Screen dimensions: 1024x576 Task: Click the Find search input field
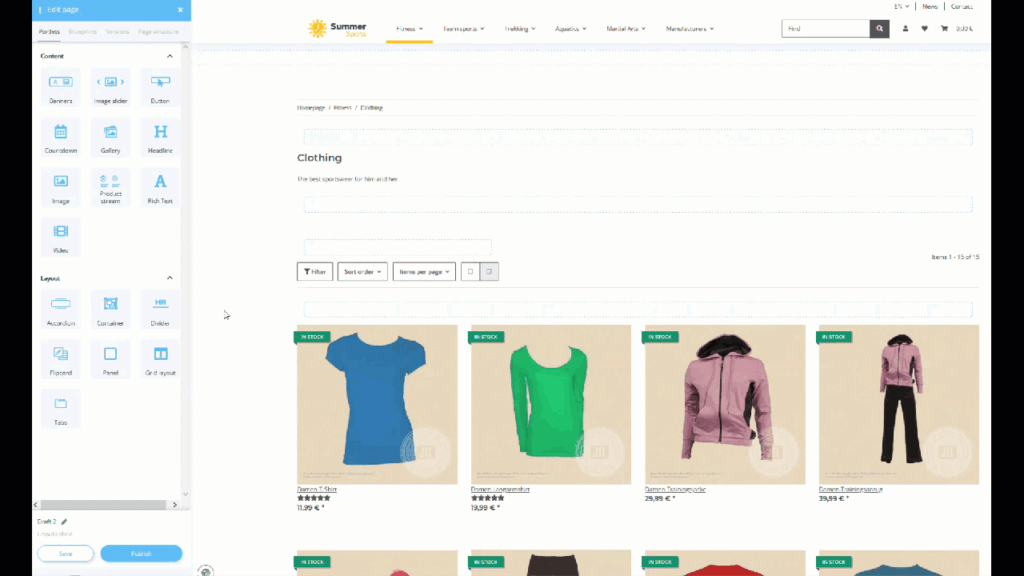825,29
